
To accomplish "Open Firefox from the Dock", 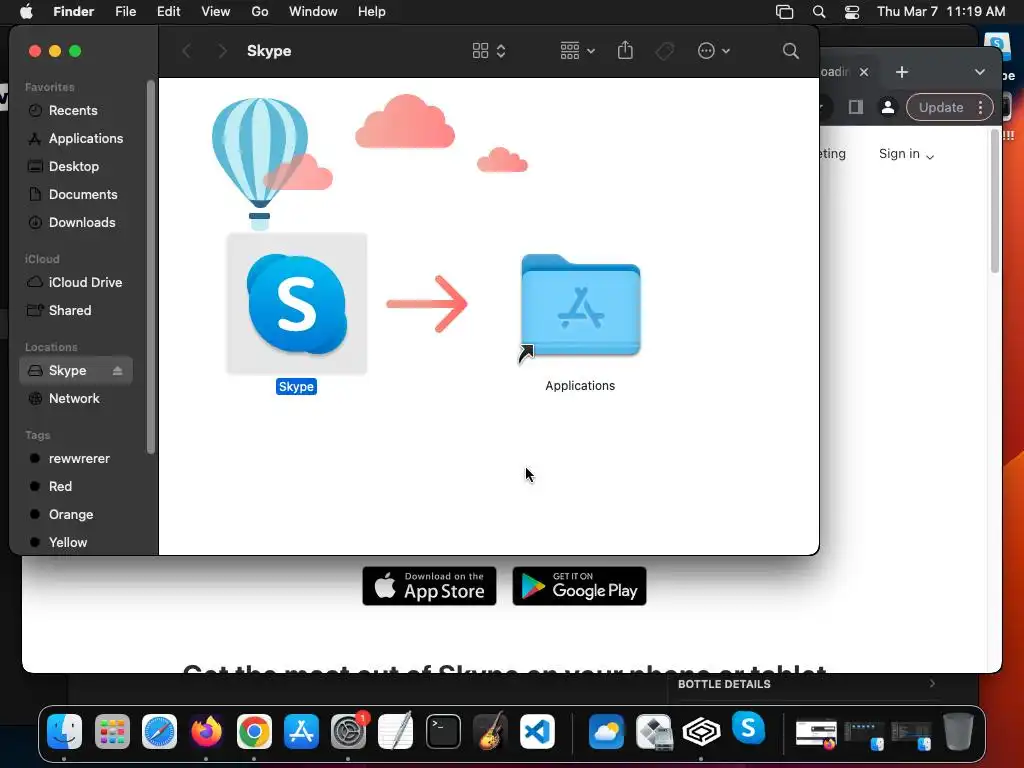I will point(206,731).
